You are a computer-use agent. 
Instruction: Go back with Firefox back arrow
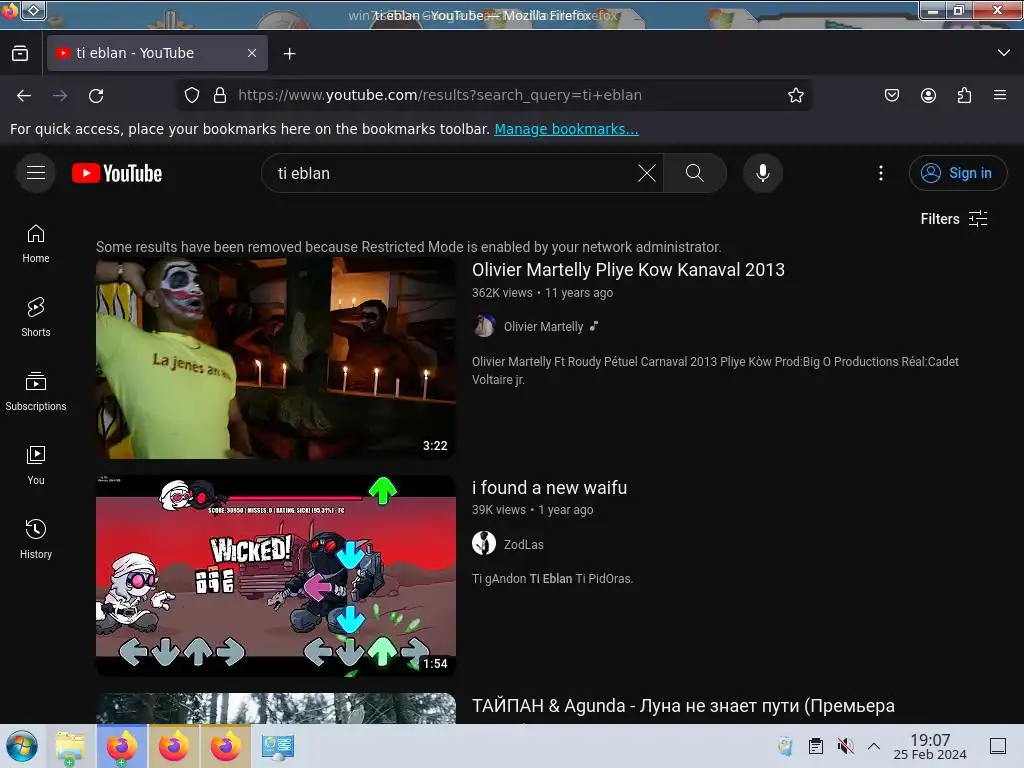[24, 95]
